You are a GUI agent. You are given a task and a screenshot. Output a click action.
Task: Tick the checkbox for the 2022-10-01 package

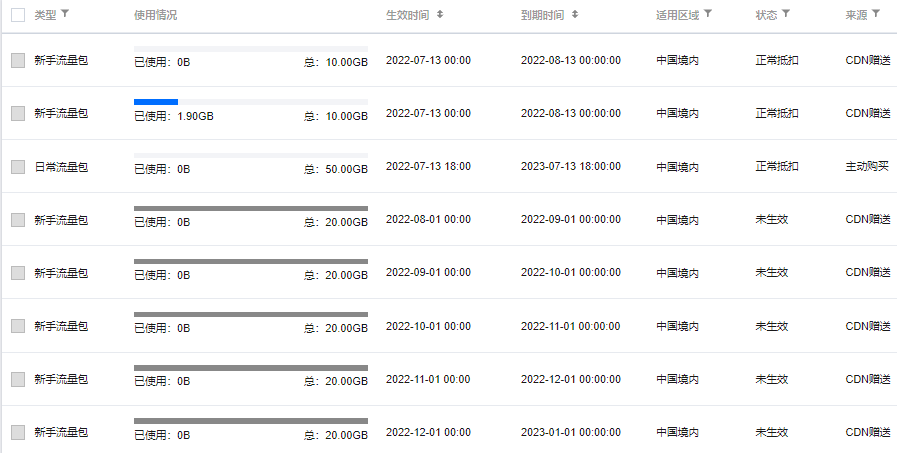[18, 327]
